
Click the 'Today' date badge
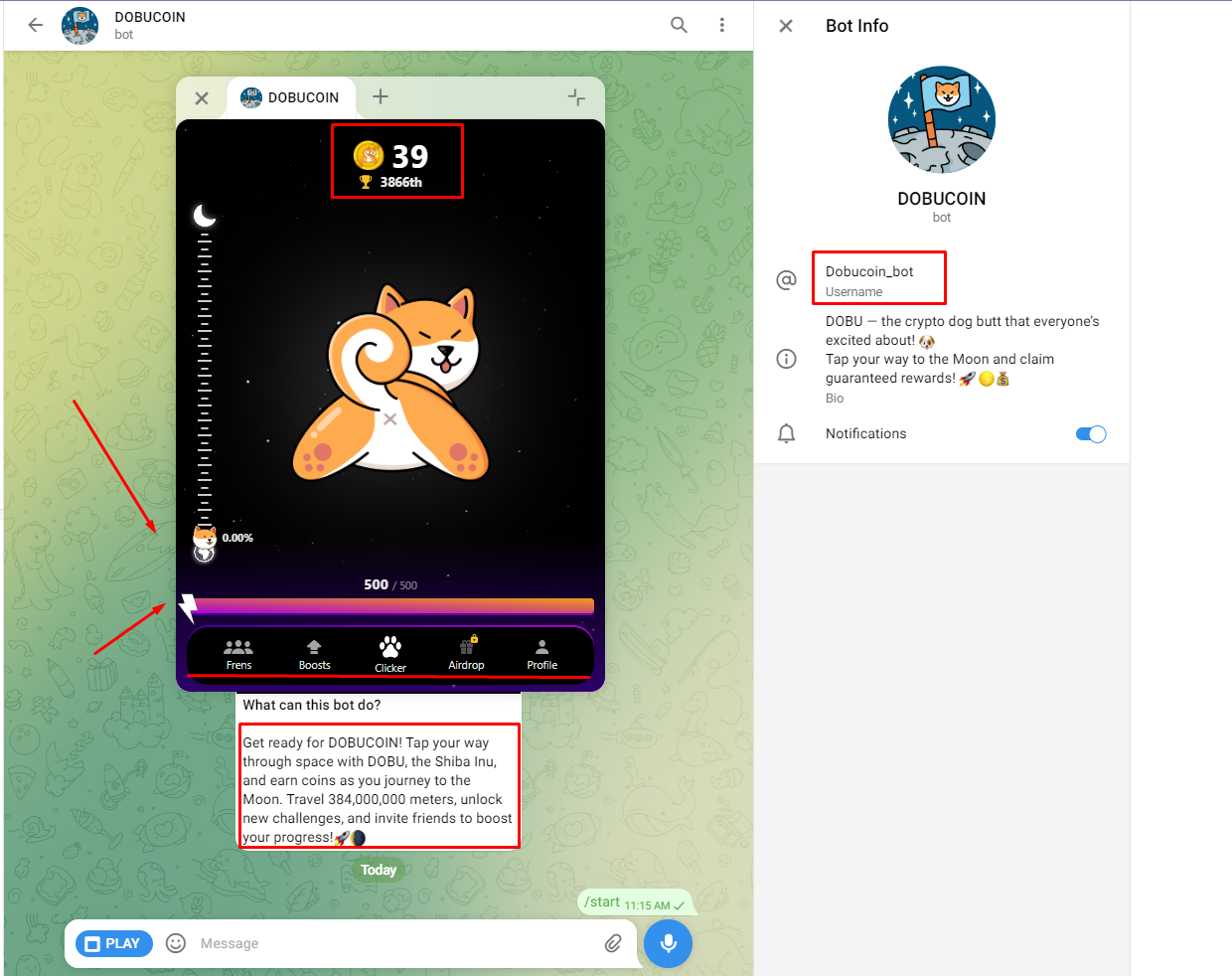[379, 870]
